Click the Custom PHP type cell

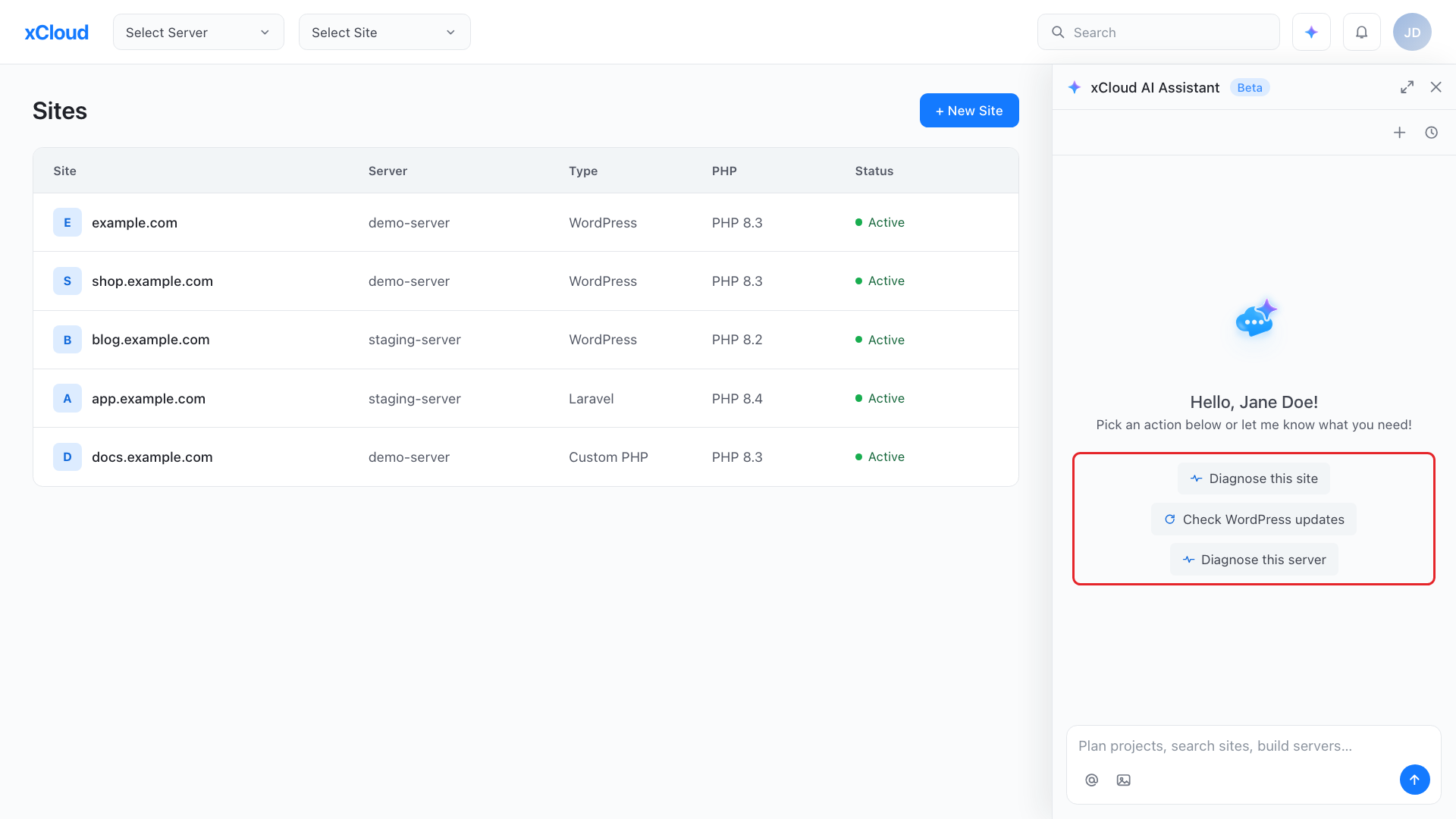pos(608,457)
